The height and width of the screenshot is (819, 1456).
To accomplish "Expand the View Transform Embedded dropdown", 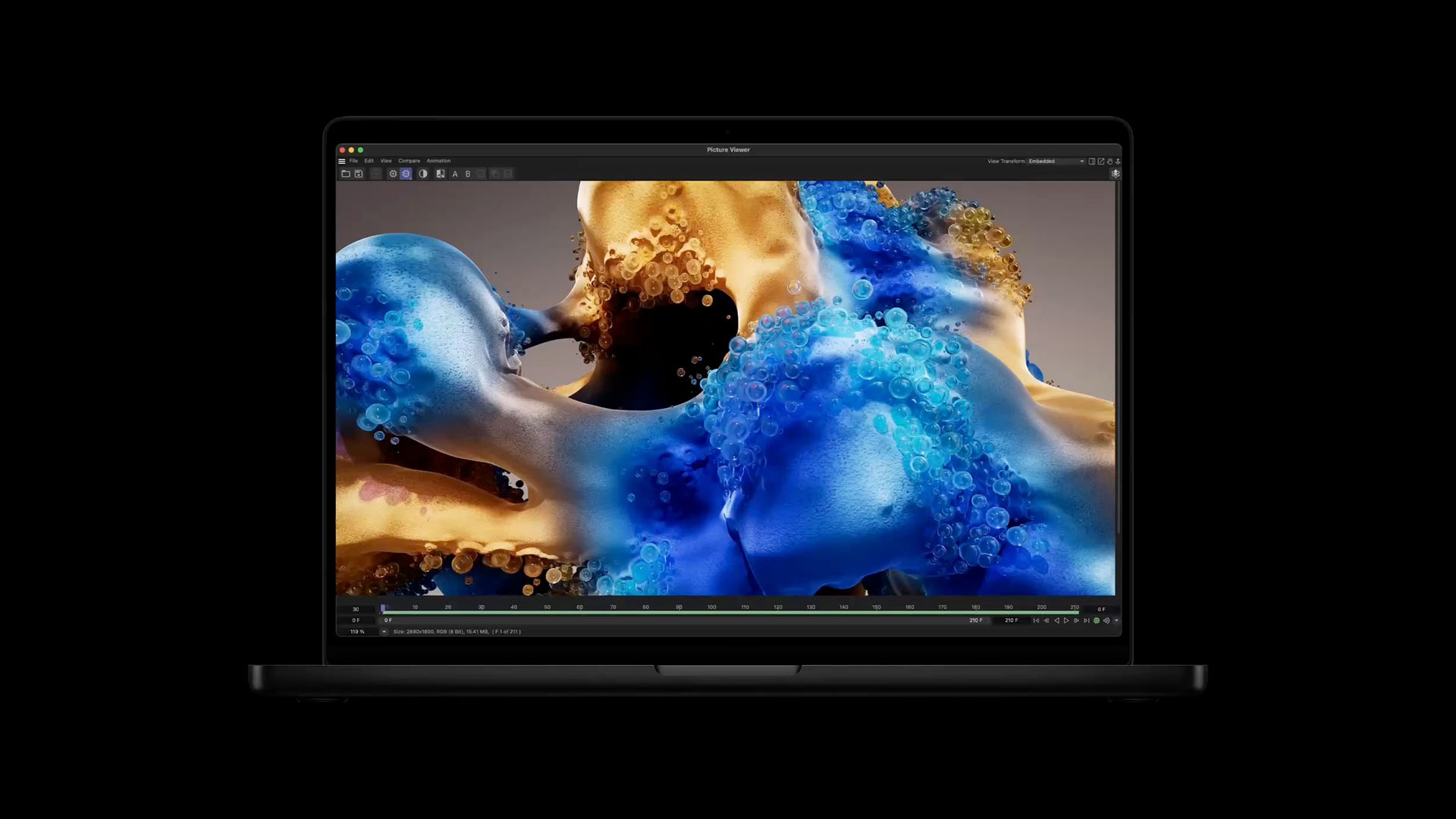I will (1056, 161).
